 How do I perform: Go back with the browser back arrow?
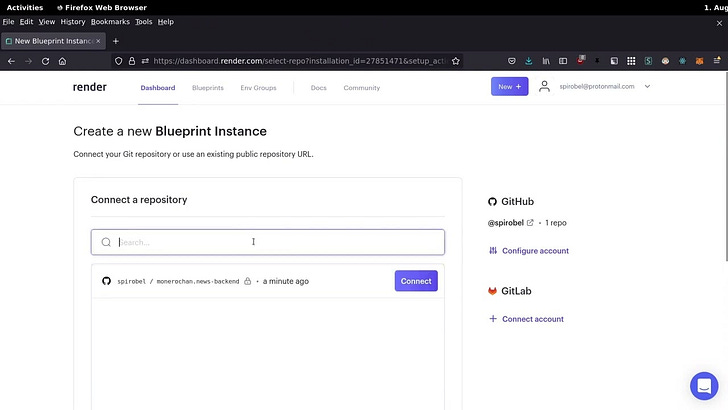(x=11, y=61)
